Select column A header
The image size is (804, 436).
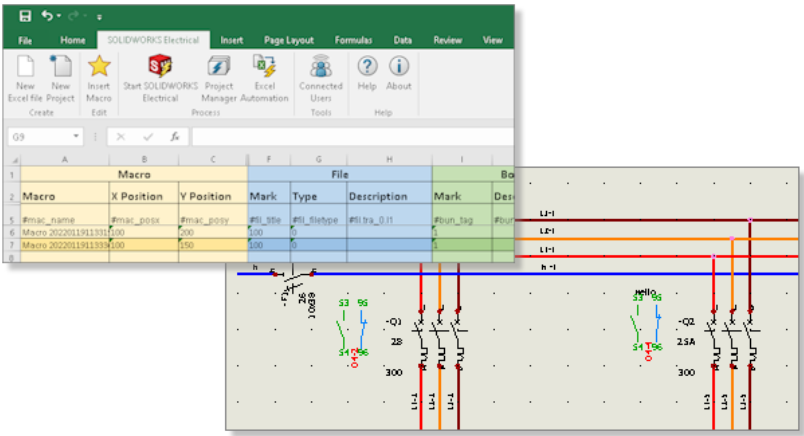click(x=65, y=160)
